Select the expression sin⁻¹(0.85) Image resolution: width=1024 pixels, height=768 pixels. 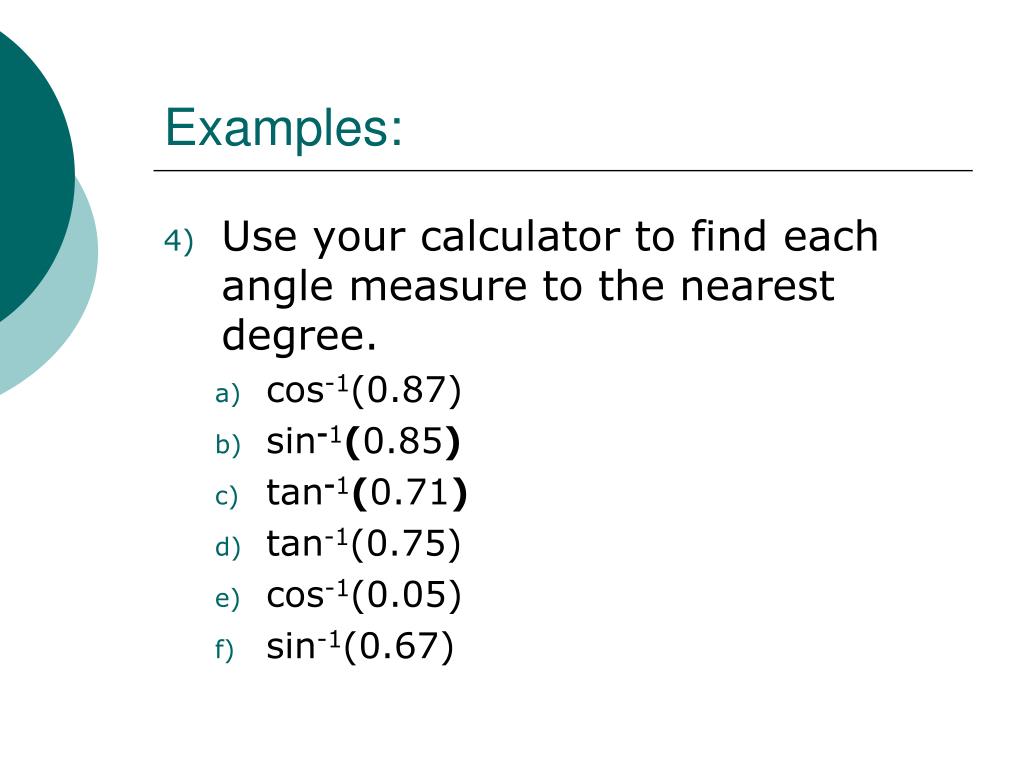pyautogui.click(x=363, y=442)
